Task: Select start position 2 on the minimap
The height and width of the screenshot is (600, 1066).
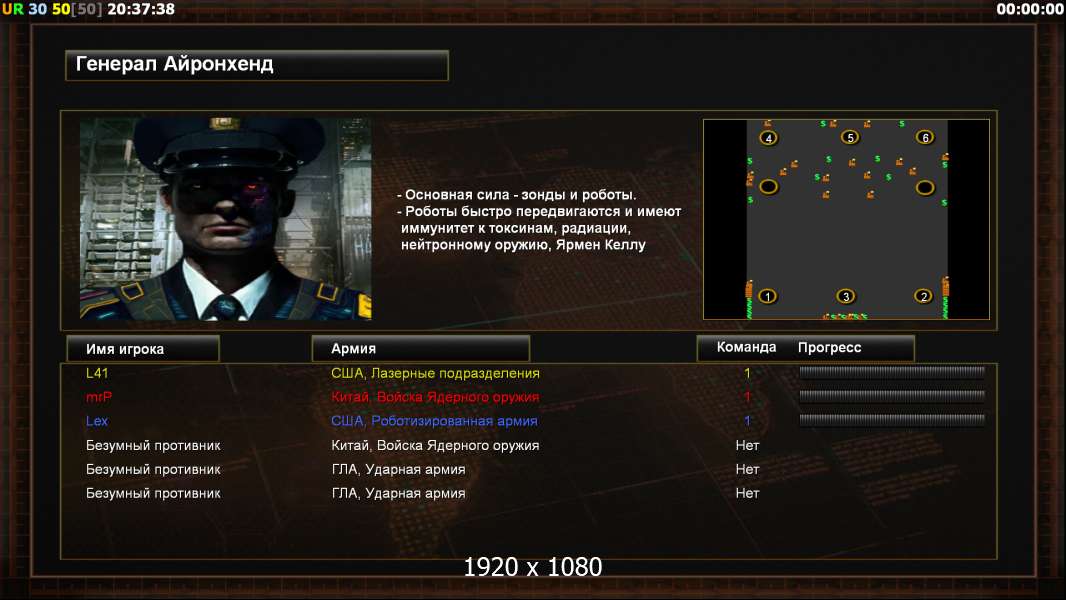Action: click(923, 296)
